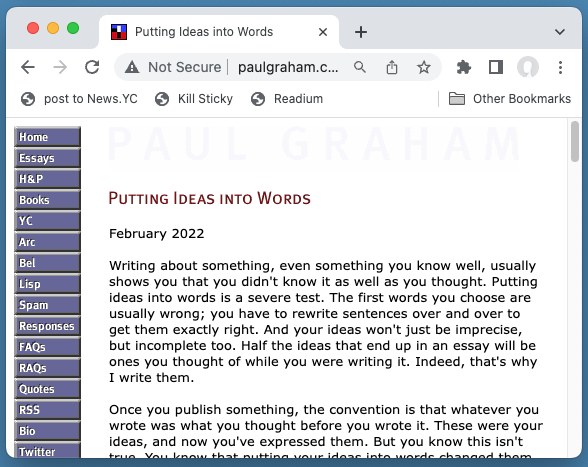Click the green window zoom button
This screenshot has height=467, width=588.
coord(73,28)
